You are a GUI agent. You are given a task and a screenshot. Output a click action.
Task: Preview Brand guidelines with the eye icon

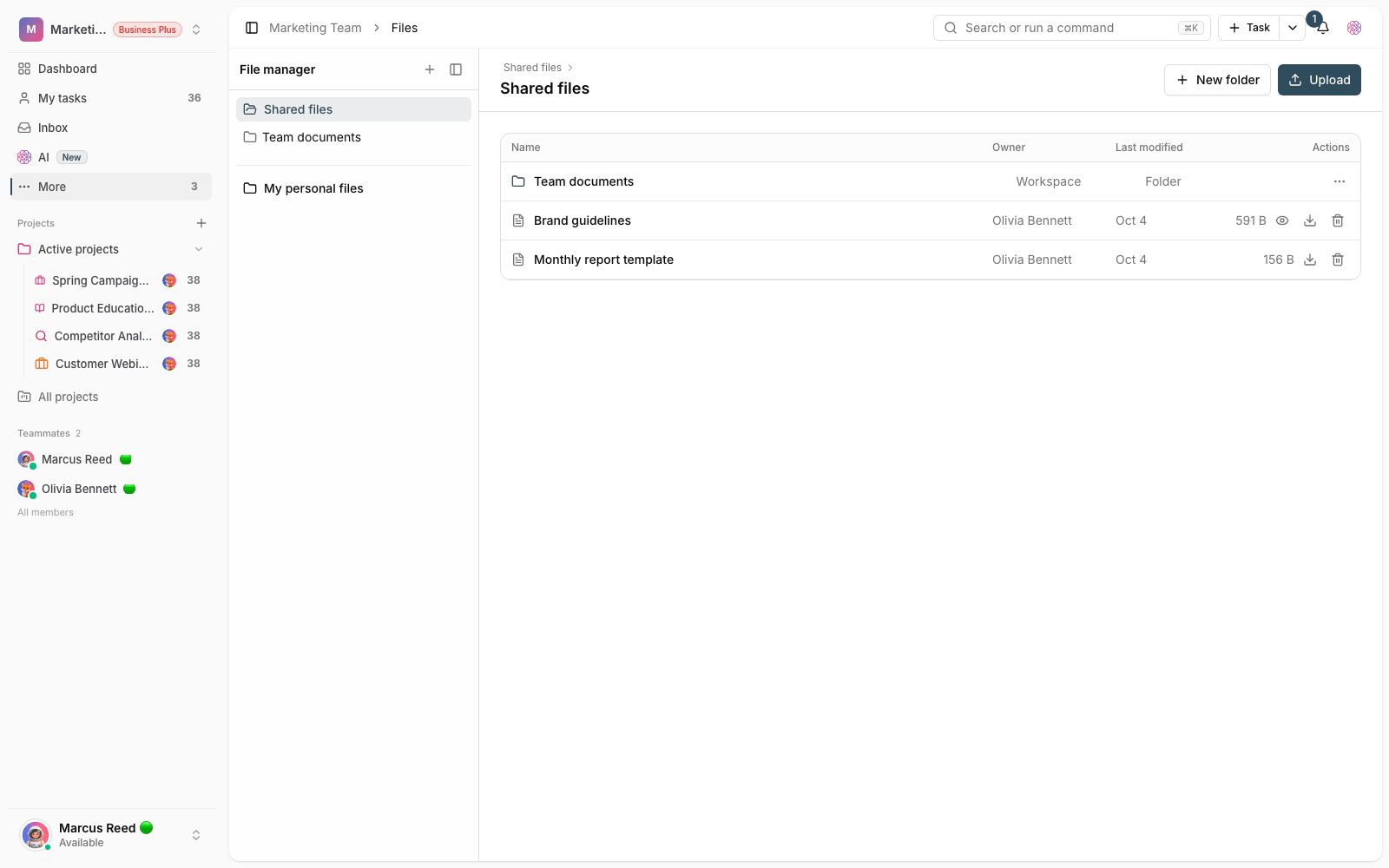(1282, 220)
